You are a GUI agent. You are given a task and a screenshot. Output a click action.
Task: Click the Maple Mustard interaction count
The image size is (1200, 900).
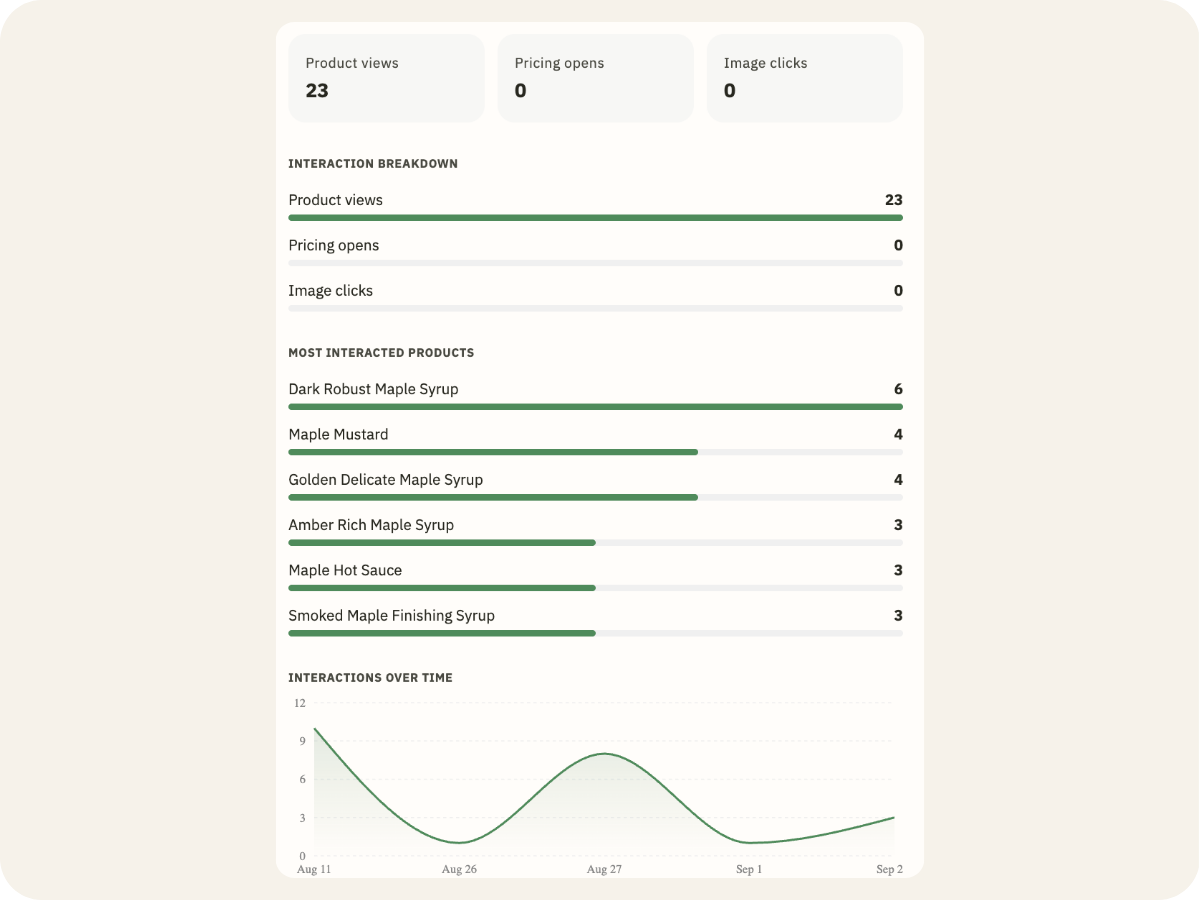tap(898, 434)
